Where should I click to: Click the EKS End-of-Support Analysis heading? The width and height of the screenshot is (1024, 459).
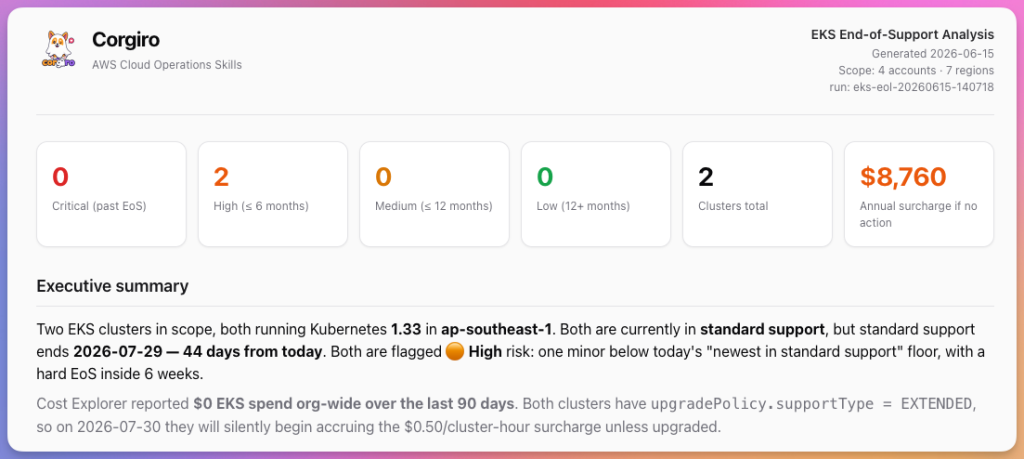click(903, 35)
